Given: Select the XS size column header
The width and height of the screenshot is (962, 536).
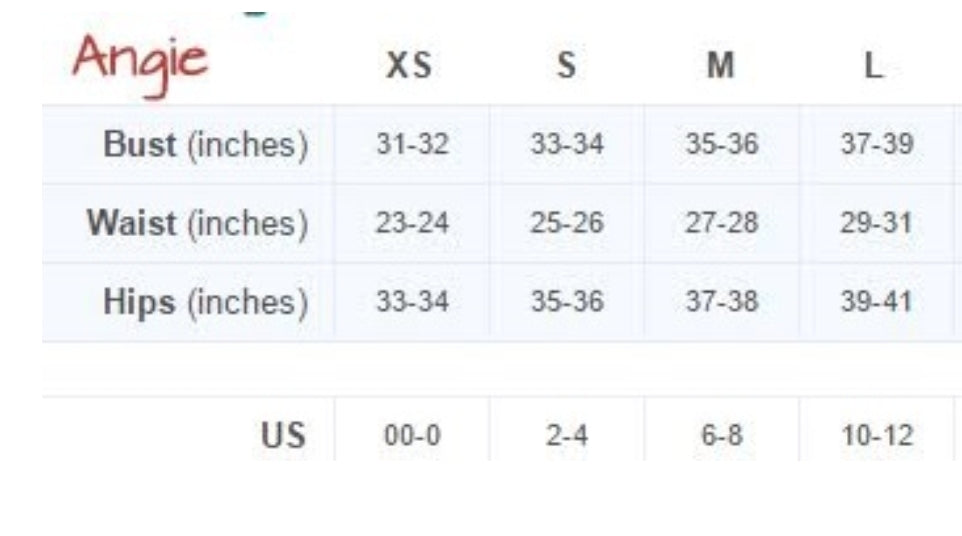Looking at the screenshot, I should pyautogui.click(x=408, y=66).
